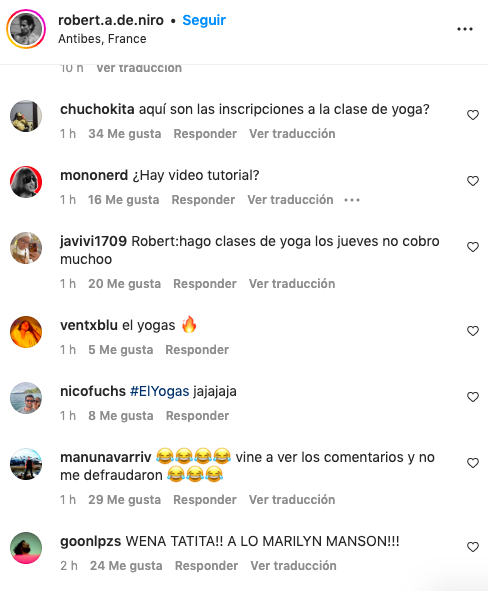Tap heart icon on mononerd's comment
Viewport: 488px width, 591px height.
click(x=473, y=181)
